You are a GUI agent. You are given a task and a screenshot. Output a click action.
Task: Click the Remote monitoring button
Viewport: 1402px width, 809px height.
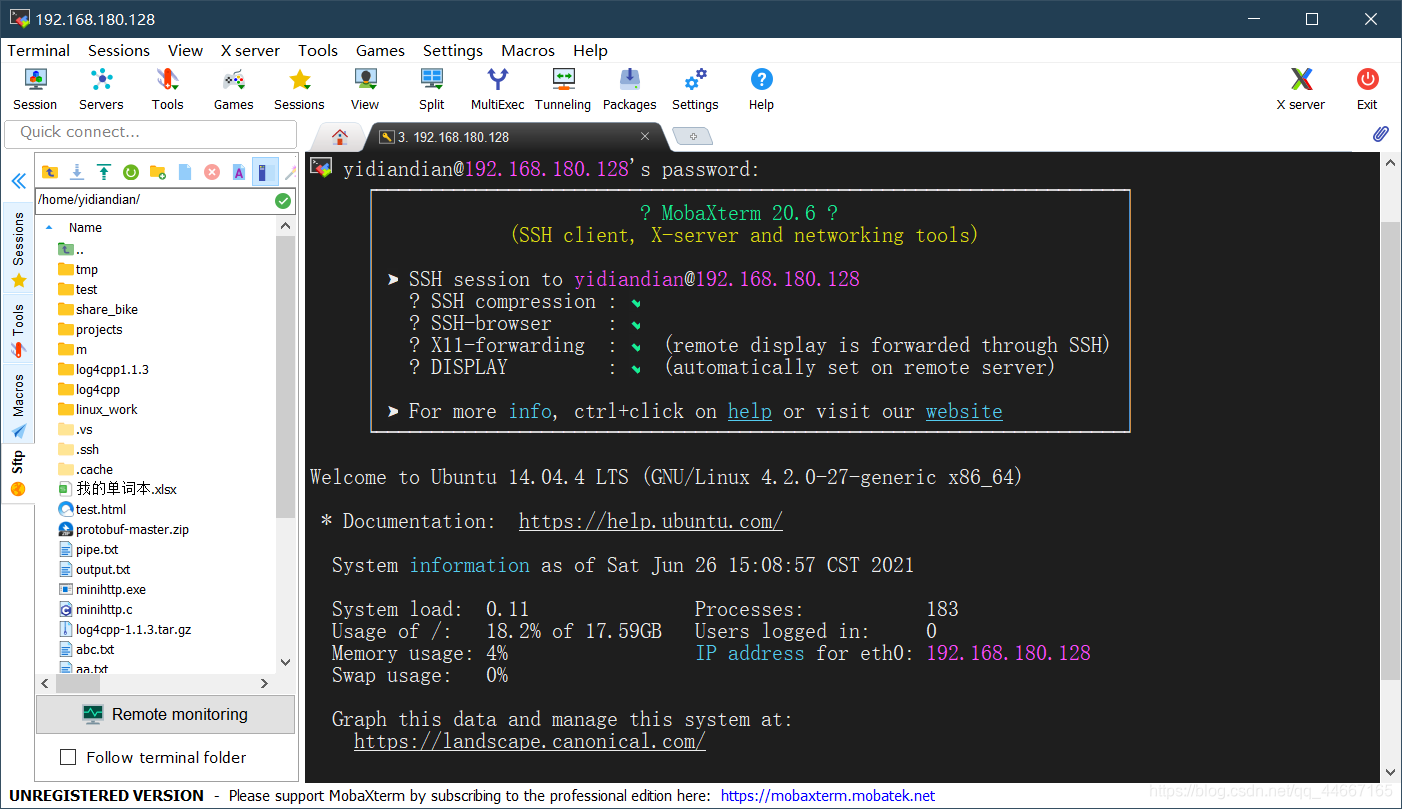(x=166, y=714)
